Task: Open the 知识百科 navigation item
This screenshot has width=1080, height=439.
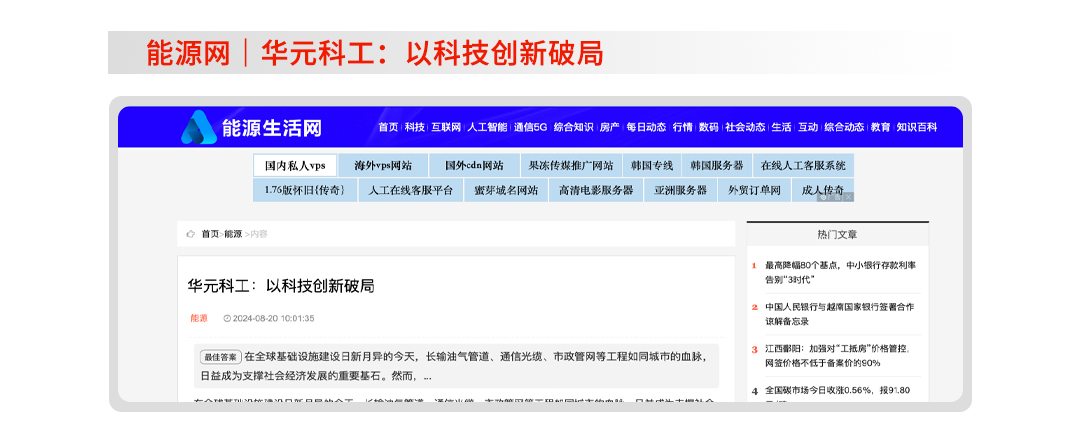Action: click(916, 128)
